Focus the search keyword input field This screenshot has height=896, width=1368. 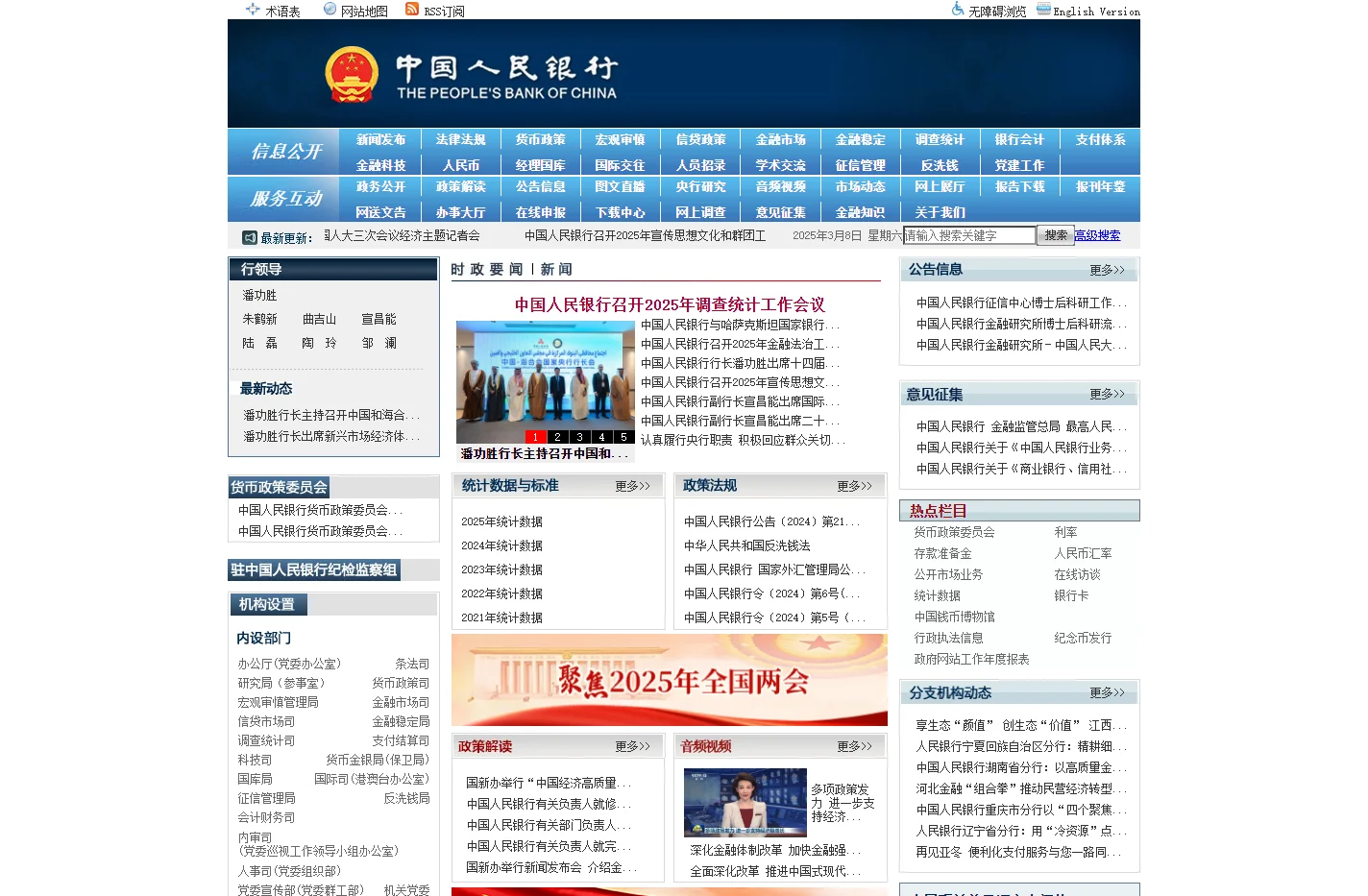(x=969, y=235)
